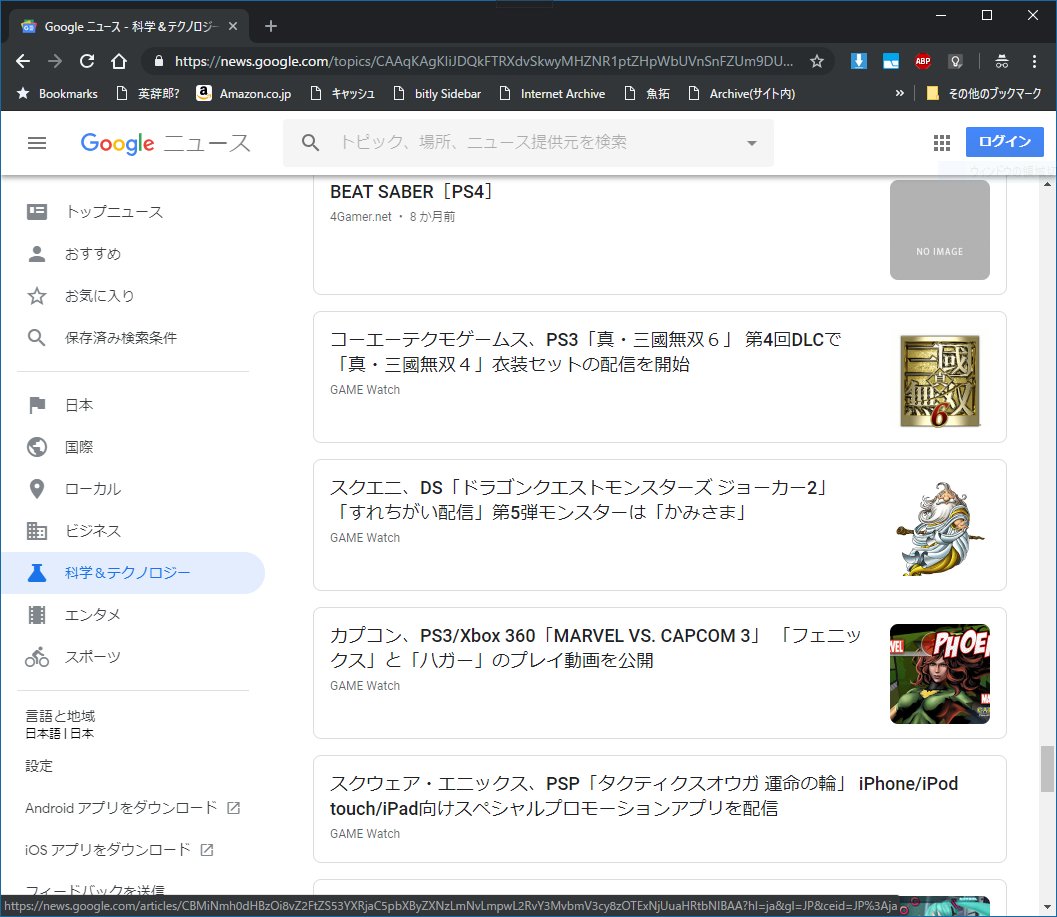The width and height of the screenshot is (1057, 917).
Task: Open the Archive(サイト内) bookmark
Action: click(742, 94)
